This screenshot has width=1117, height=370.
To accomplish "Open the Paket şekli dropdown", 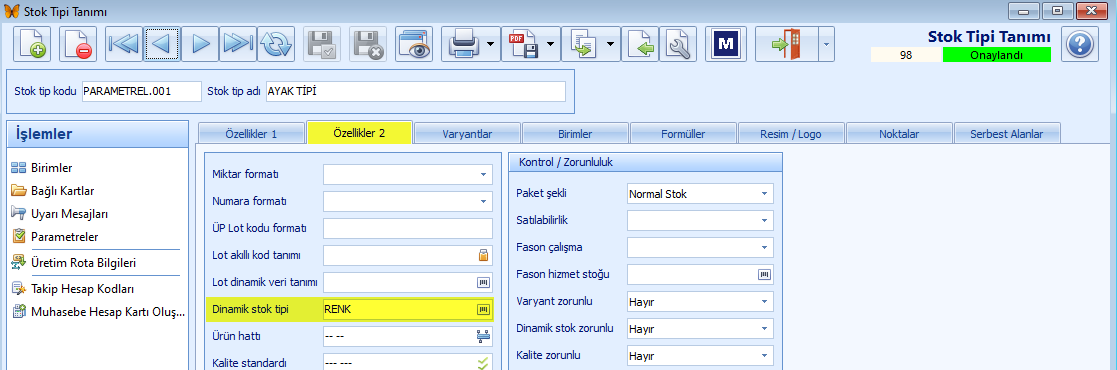I will pyautogui.click(x=700, y=193).
